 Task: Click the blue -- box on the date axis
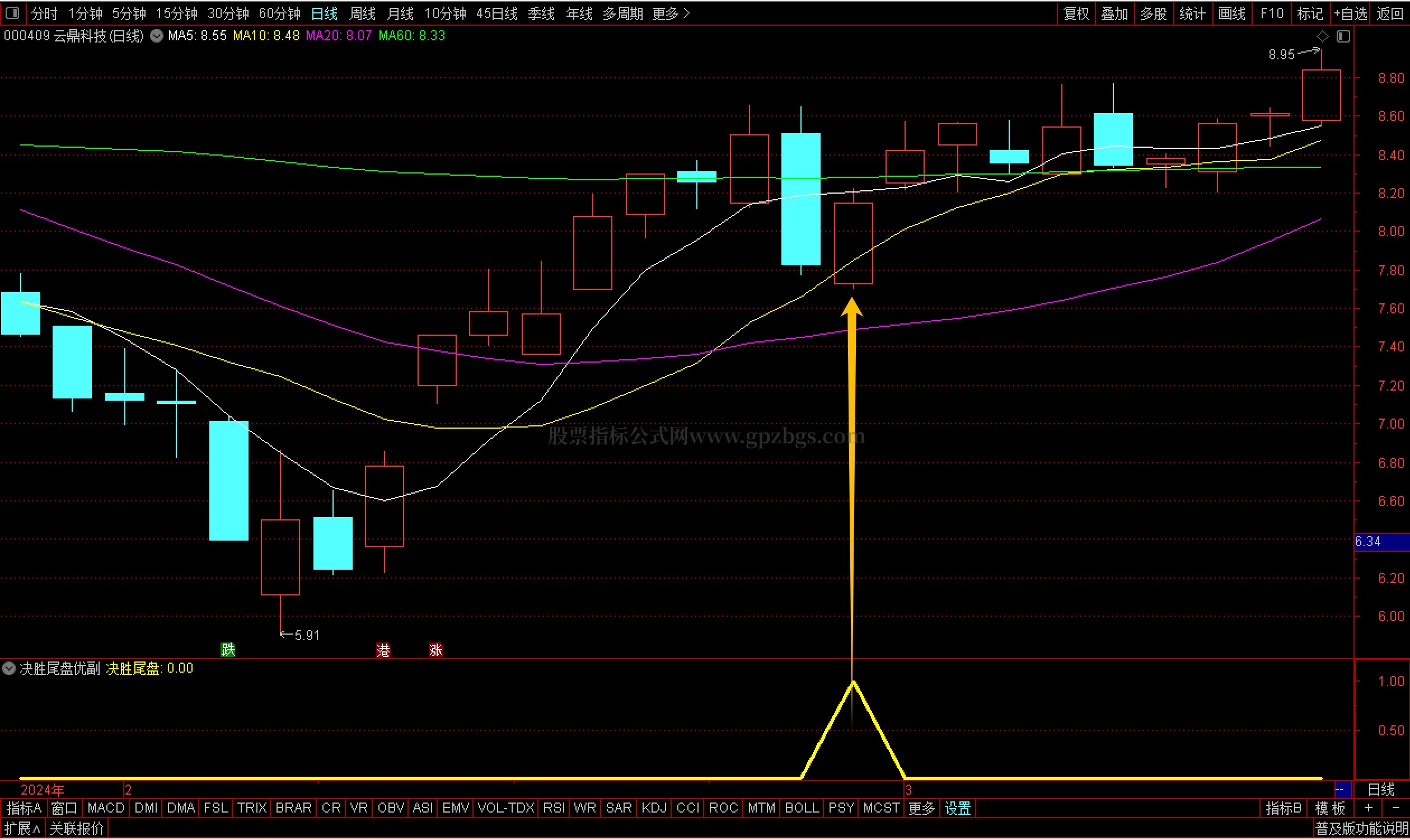[x=1343, y=790]
